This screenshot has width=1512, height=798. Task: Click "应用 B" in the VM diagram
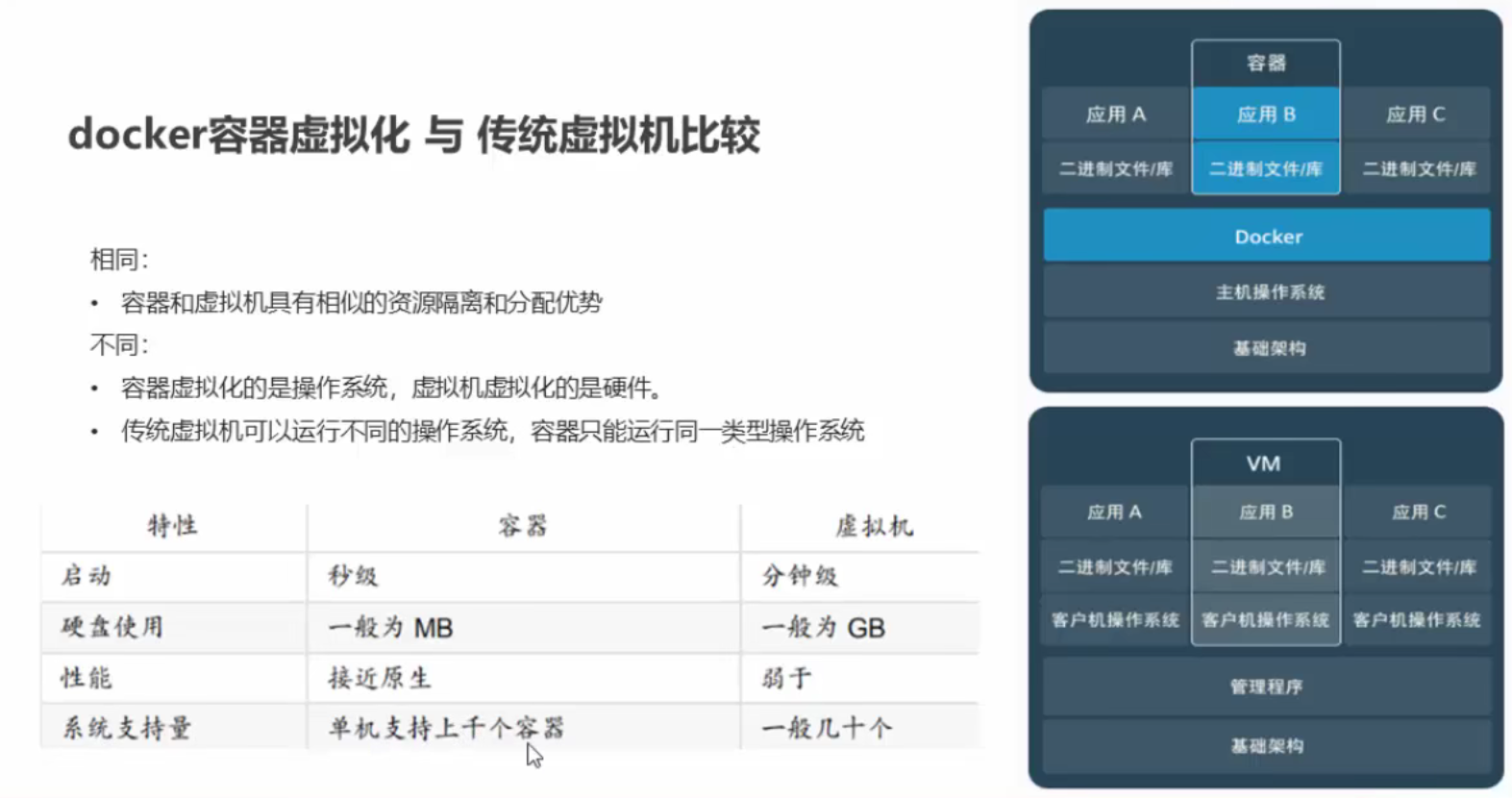pyautogui.click(x=1266, y=512)
